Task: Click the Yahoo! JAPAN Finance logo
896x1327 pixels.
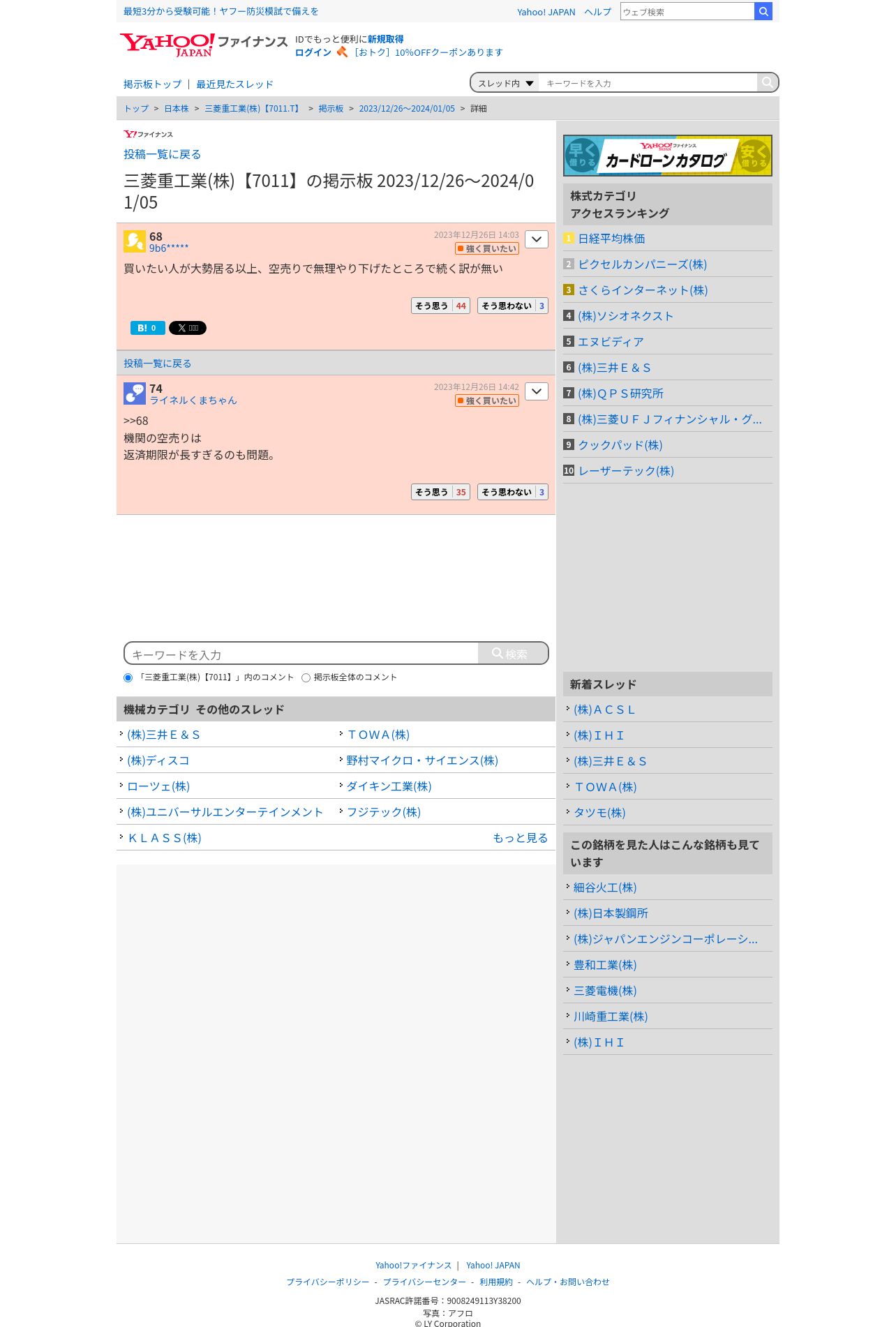Action: 203,45
